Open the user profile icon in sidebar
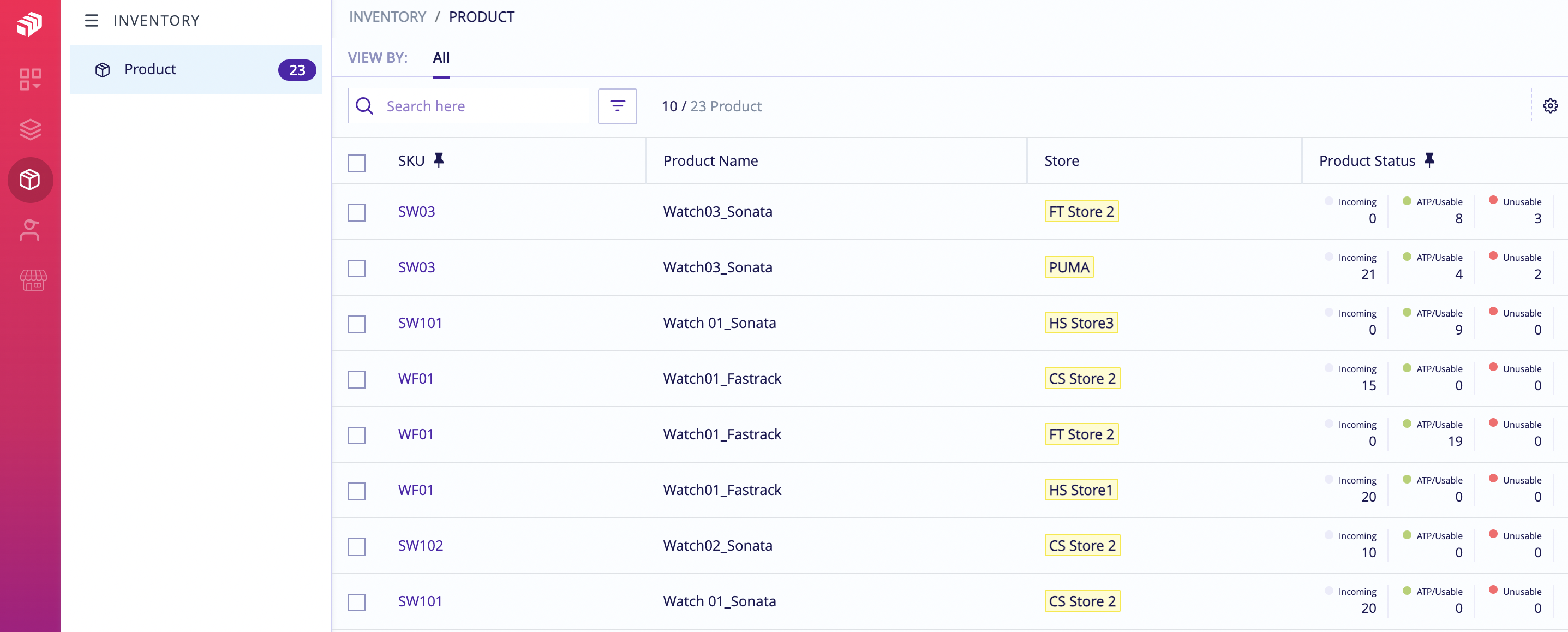The height and width of the screenshot is (632, 1568). point(30,230)
